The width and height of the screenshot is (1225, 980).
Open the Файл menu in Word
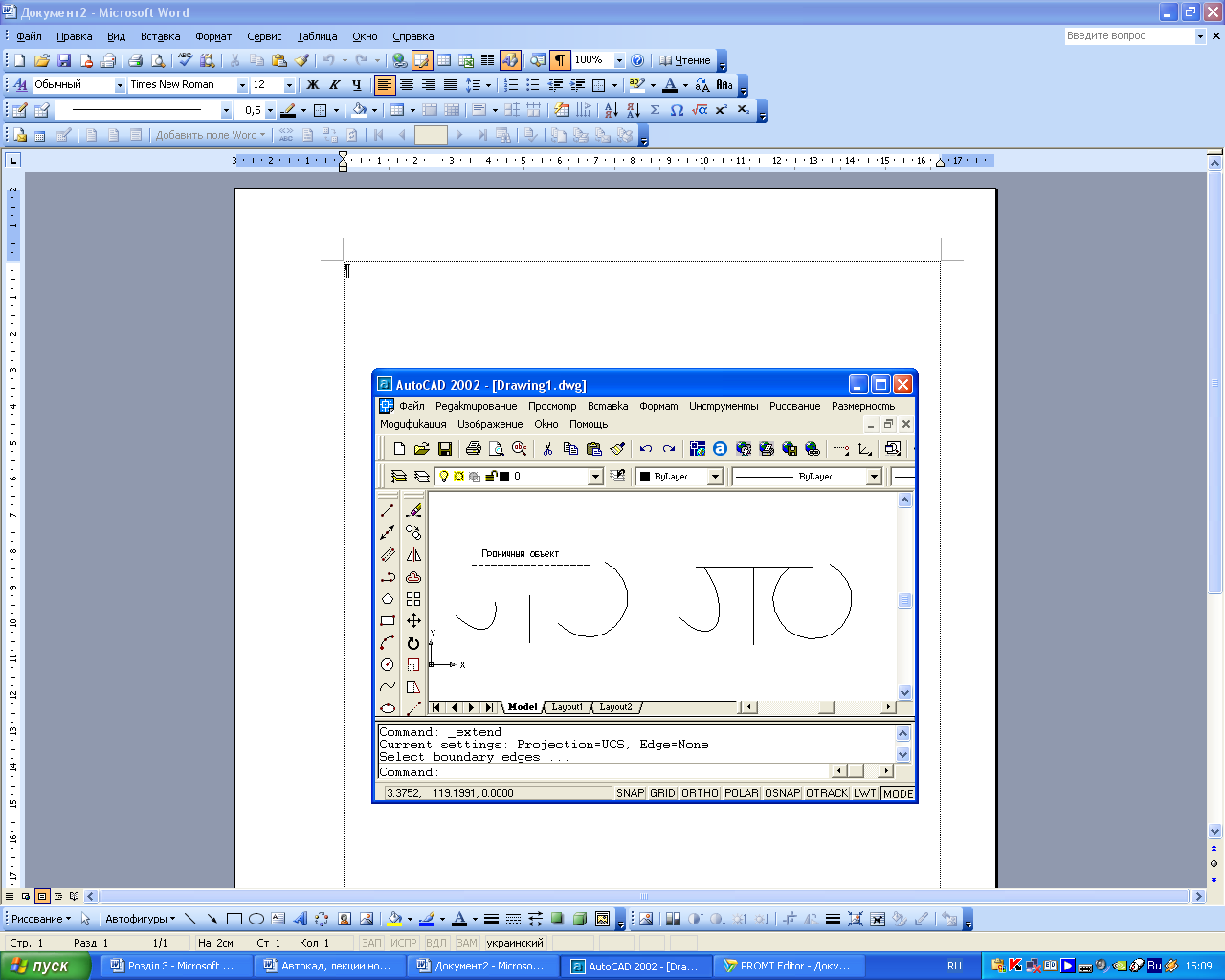tap(29, 36)
